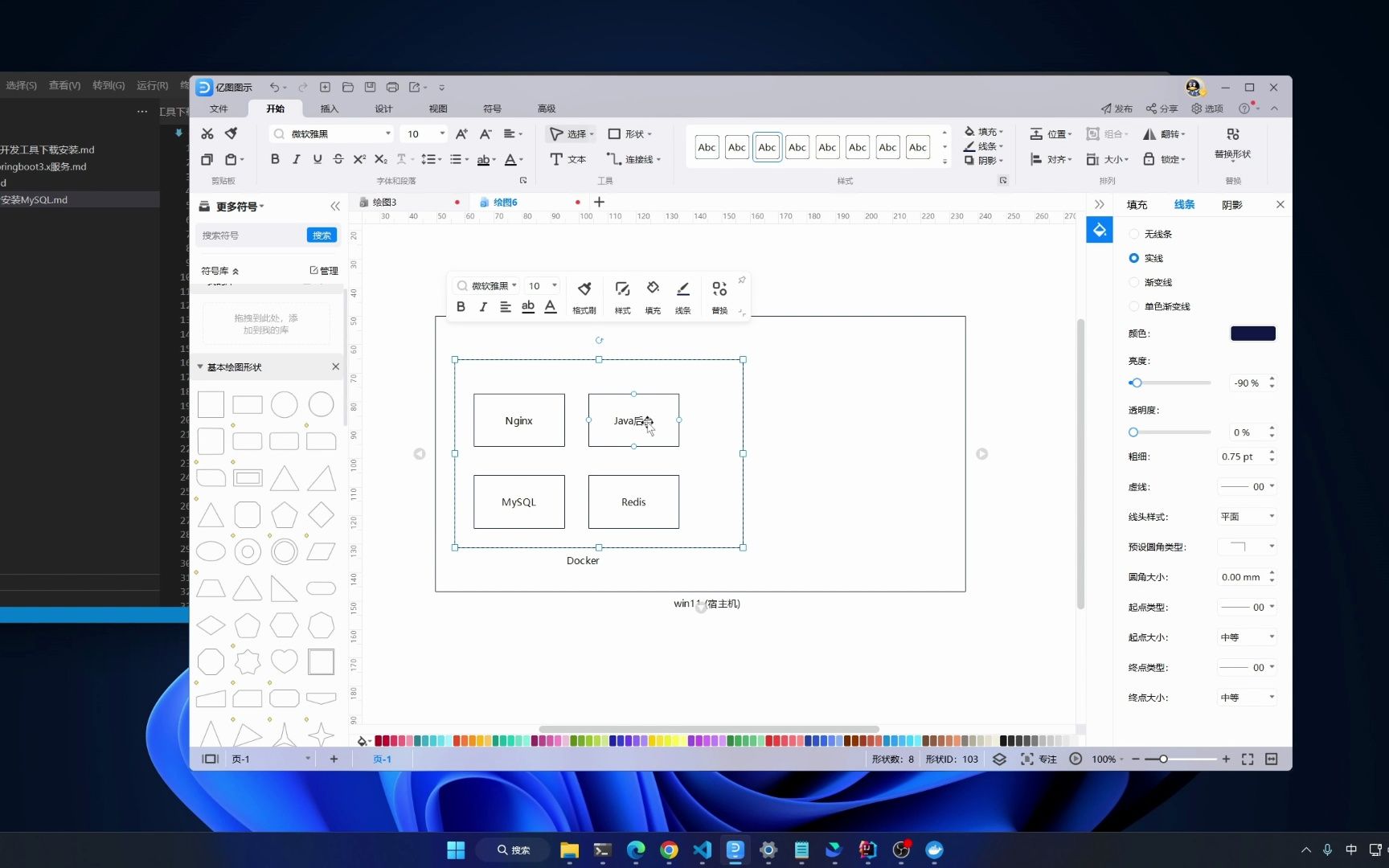
Task: Toggle pin on floating toolbar
Action: [741, 280]
